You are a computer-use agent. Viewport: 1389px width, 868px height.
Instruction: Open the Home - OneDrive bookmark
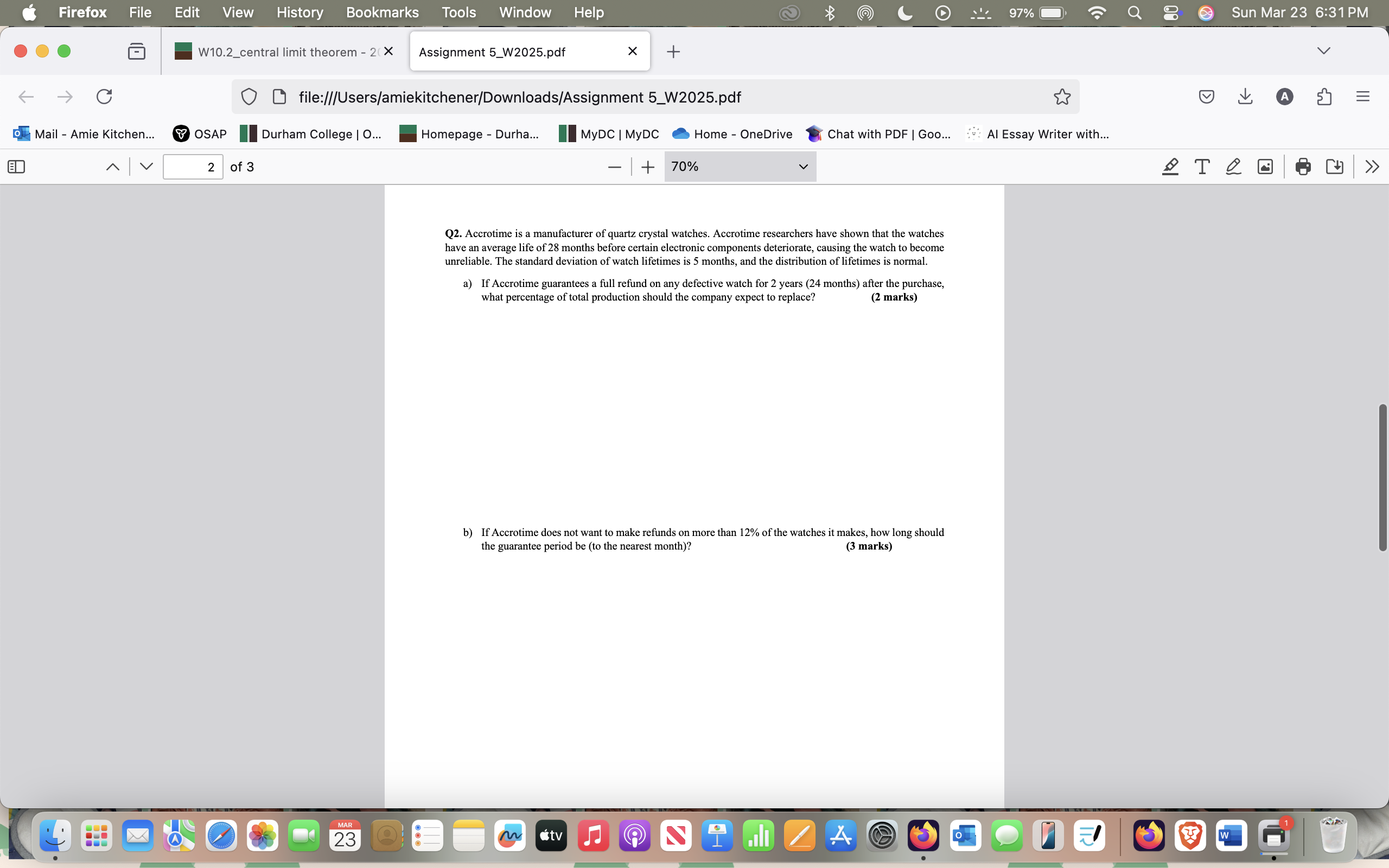click(732, 134)
